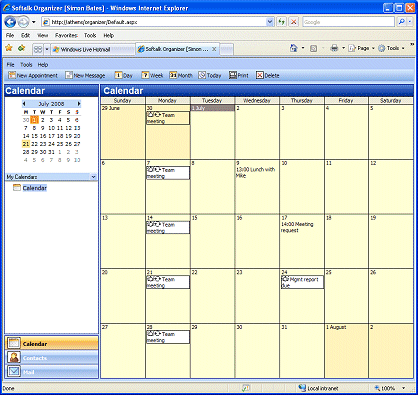Viewport: 418px width, 395px height.
Task: Open the Contacts pane
Action: (x=52, y=358)
